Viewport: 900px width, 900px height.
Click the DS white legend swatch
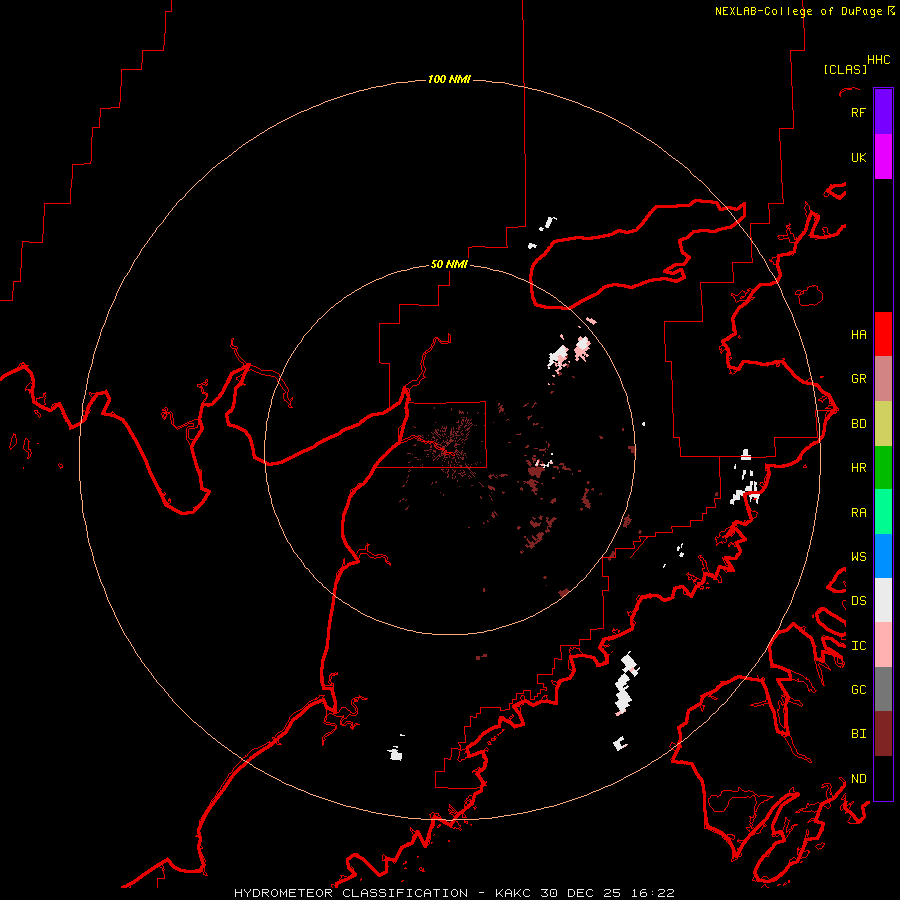click(x=883, y=600)
